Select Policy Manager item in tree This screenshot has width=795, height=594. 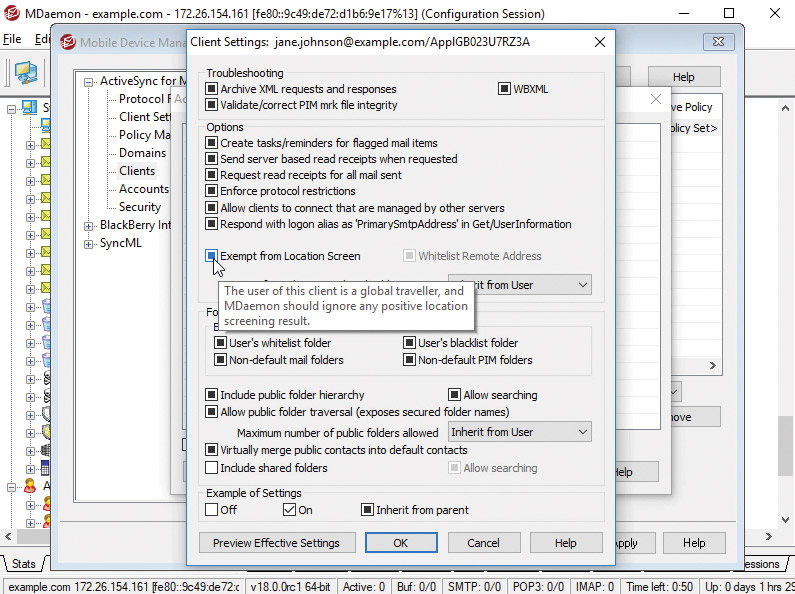click(144, 135)
